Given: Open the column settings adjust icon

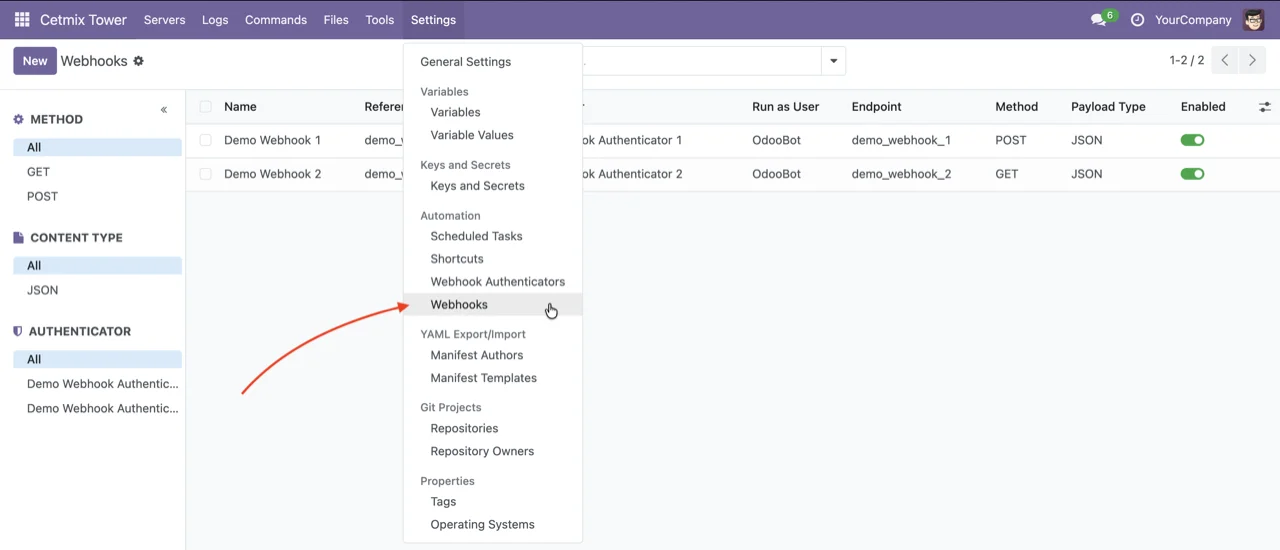Looking at the screenshot, I should (1265, 107).
